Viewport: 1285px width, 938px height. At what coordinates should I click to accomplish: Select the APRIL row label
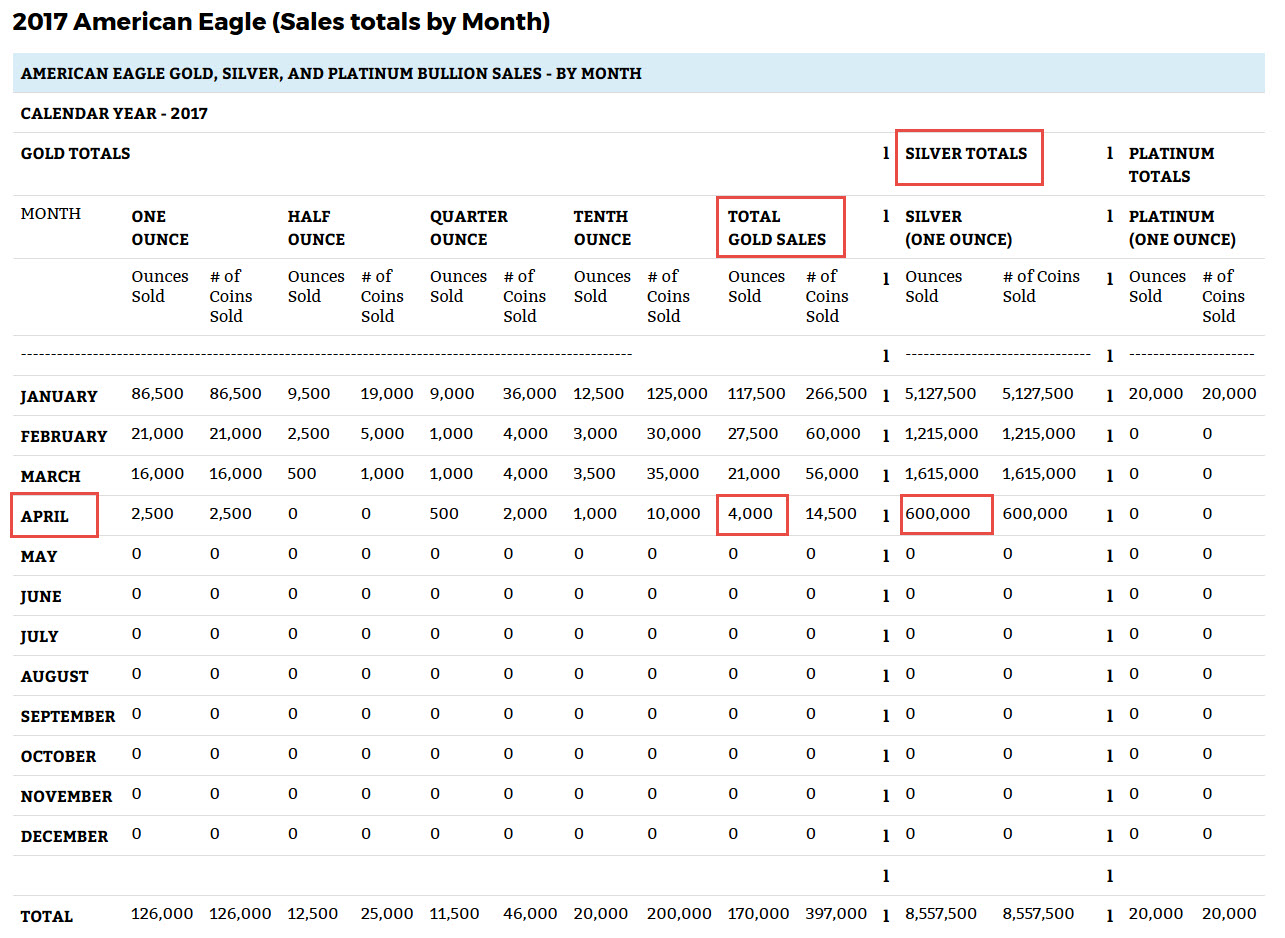tap(45, 516)
